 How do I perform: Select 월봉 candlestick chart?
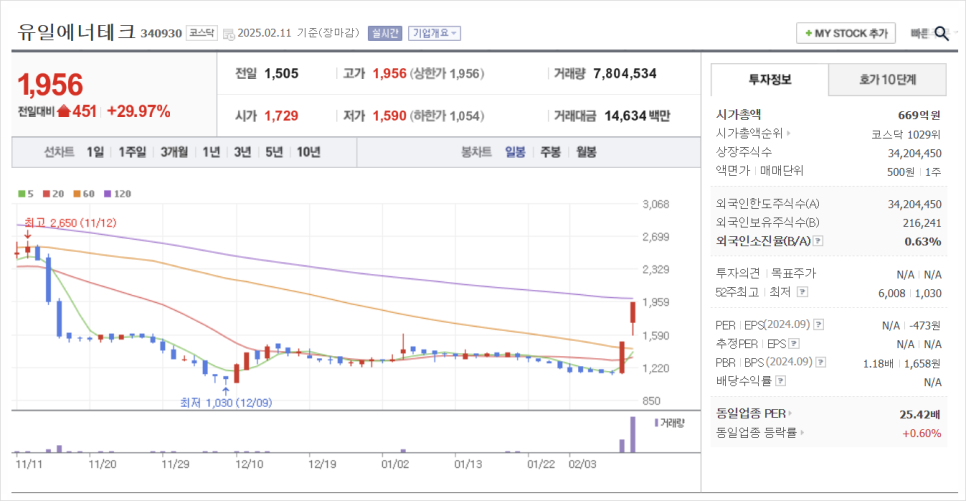point(586,152)
